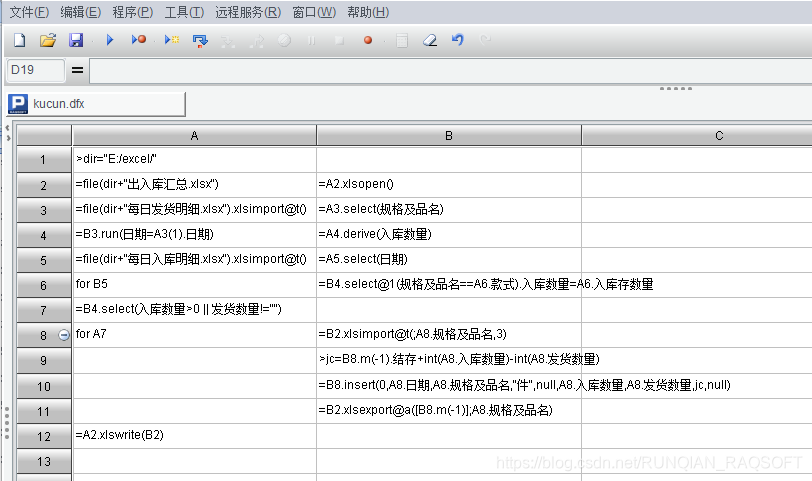Select cell with >dir="E:/excel/"

click(194, 159)
